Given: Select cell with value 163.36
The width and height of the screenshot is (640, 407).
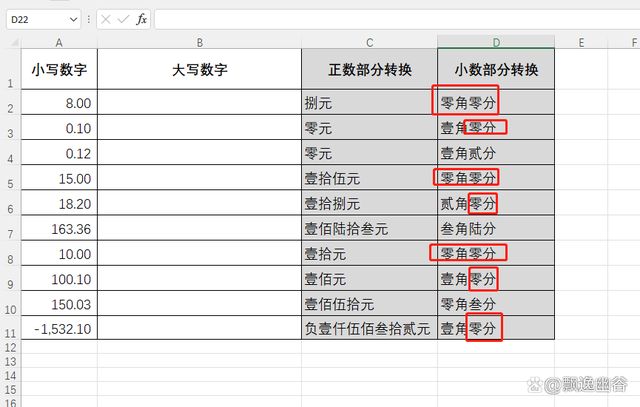Looking at the screenshot, I should 59,228.
